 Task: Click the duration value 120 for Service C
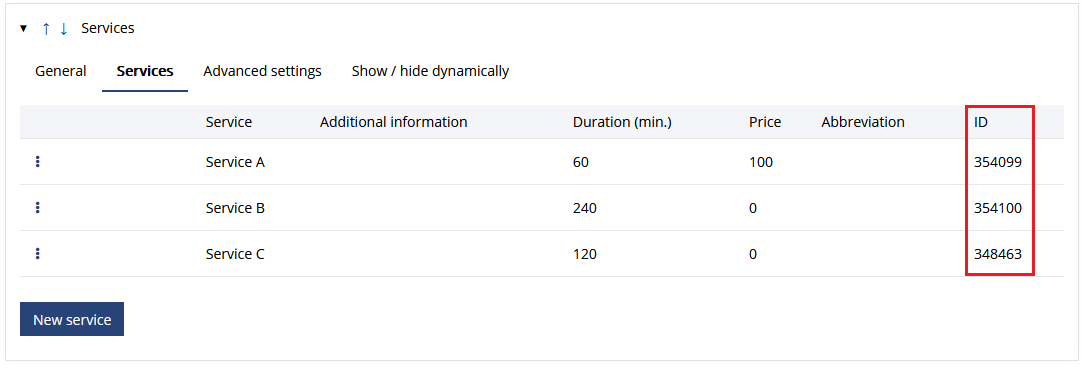tap(584, 254)
